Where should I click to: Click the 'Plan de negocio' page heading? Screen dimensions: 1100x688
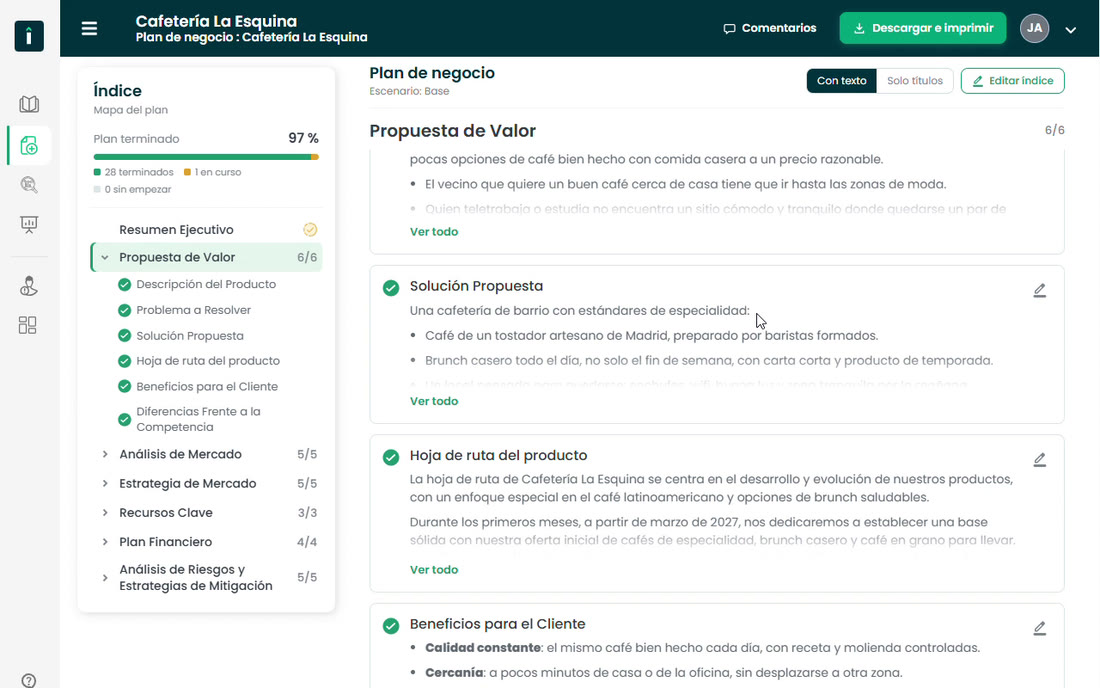[x=432, y=73]
